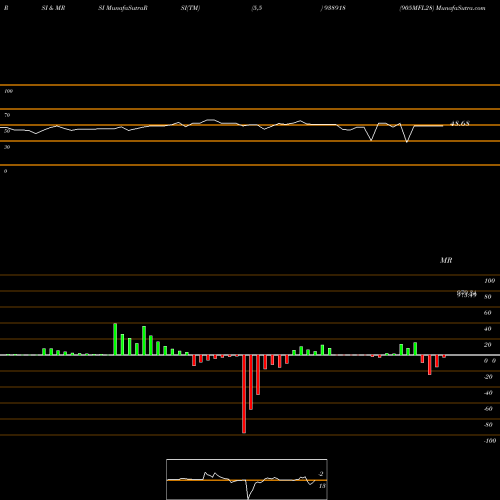
Task: Click the tallest red histogram bar
Action: click(244, 394)
